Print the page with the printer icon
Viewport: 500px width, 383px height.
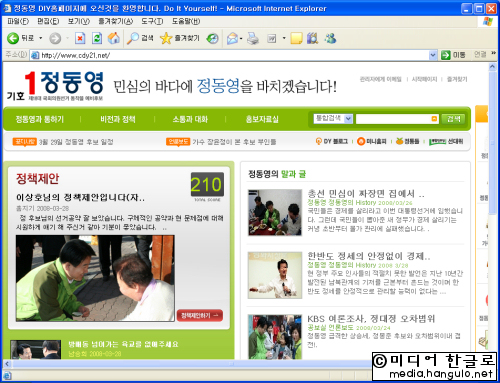click(253, 38)
